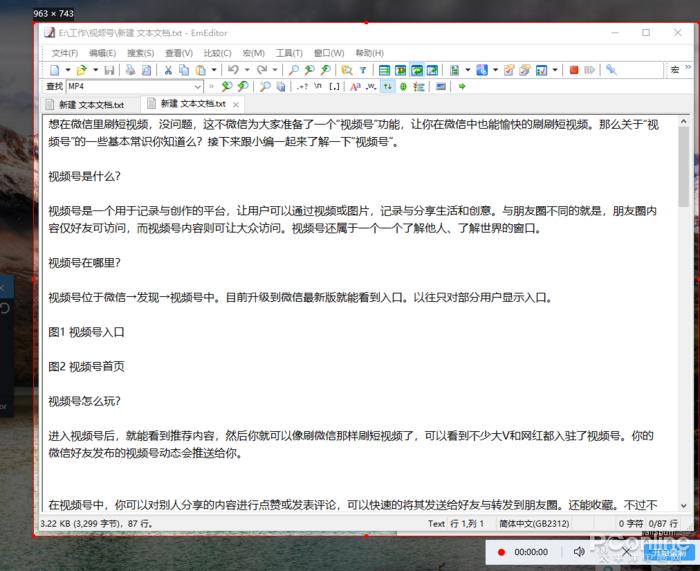The height and width of the screenshot is (571, 700).
Task: Click the speaker volume icon on recorder bar
Action: click(x=578, y=551)
